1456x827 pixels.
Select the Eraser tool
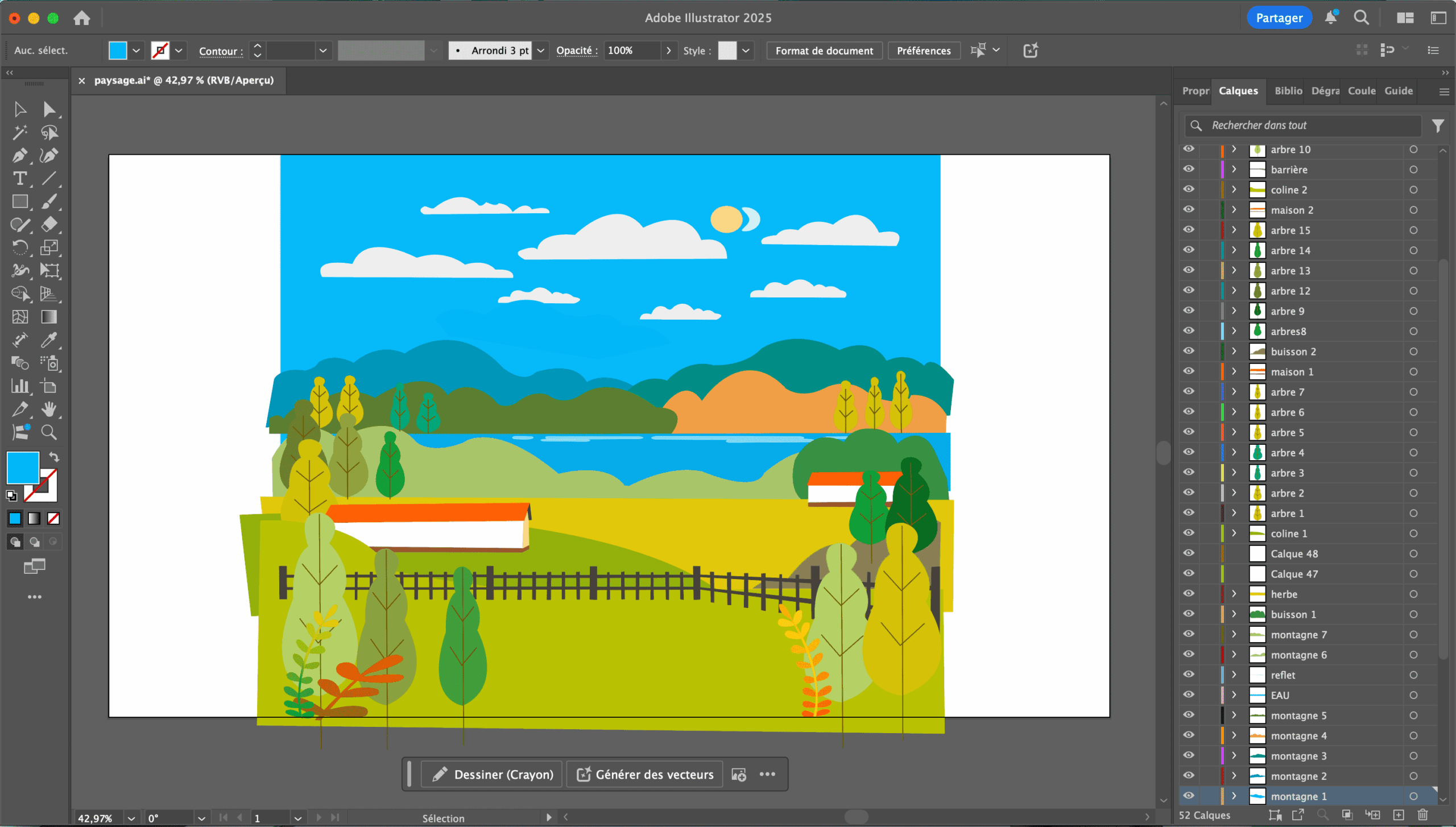point(49,225)
